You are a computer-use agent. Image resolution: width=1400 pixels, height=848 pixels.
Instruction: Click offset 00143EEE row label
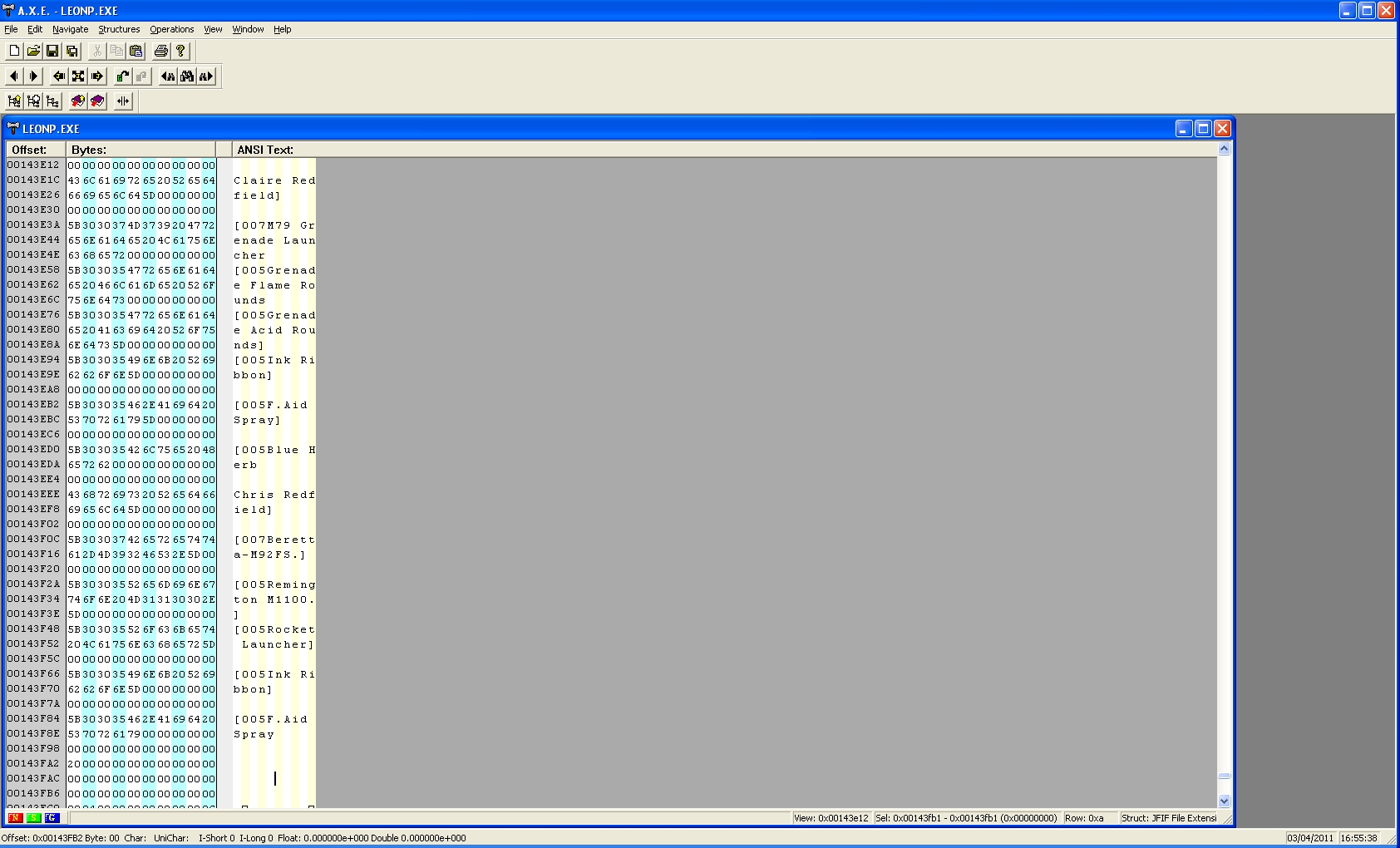(34, 495)
